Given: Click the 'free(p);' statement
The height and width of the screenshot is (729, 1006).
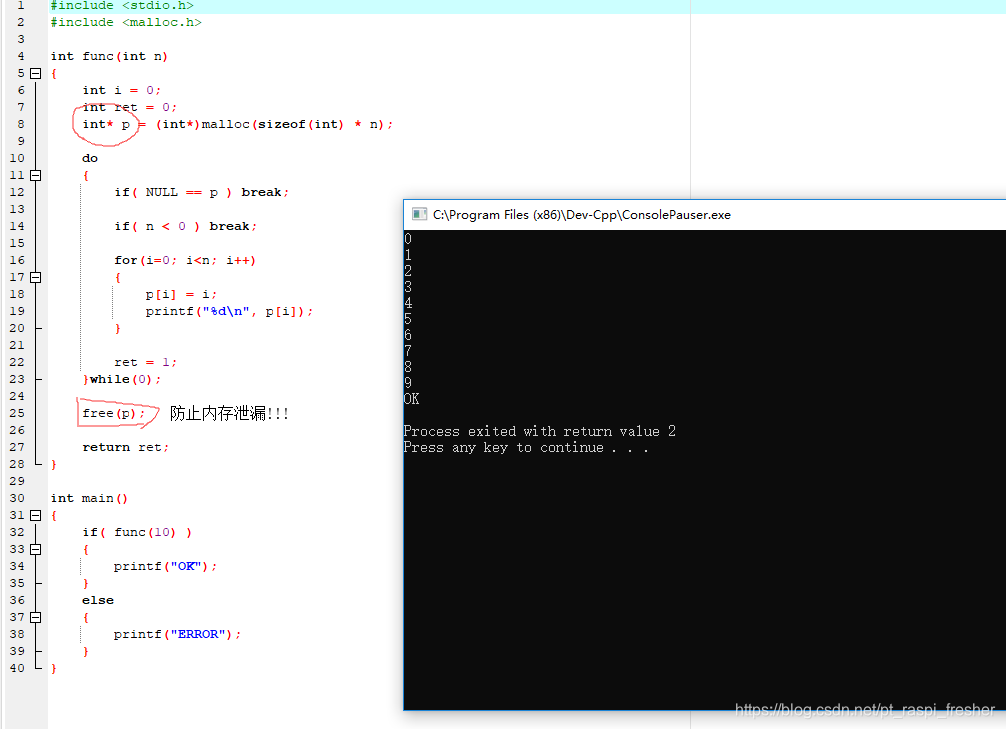Looking at the screenshot, I should pos(114,413).
